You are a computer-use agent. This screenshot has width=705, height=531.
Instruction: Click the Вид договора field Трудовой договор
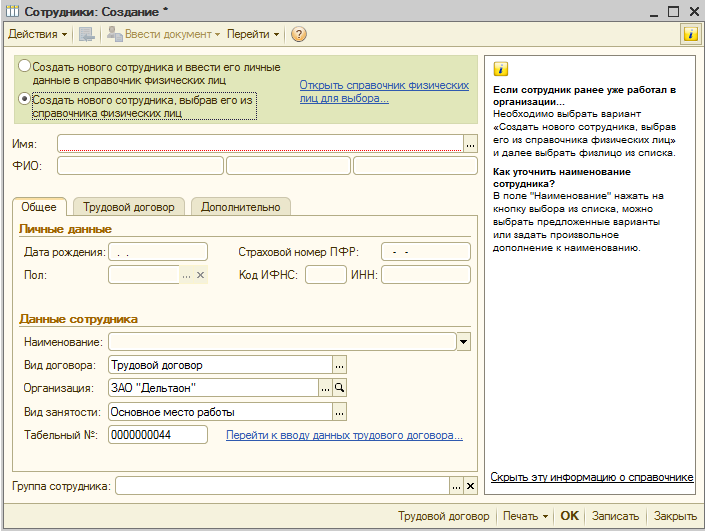[220, 365]
